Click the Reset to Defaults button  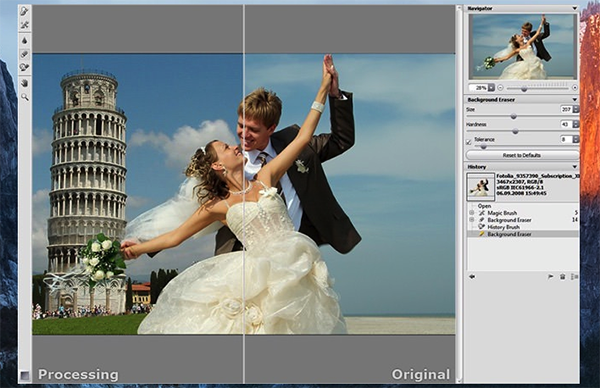click(522, 155)
